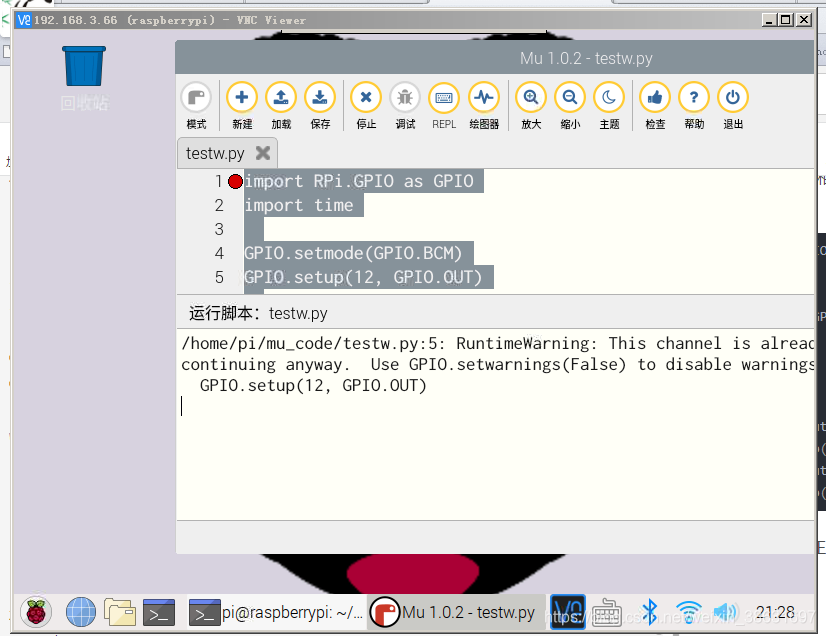
Task: Click line 5 GPIO.setup(12, GPIO.OUT) code
Action: click(363, 277)
